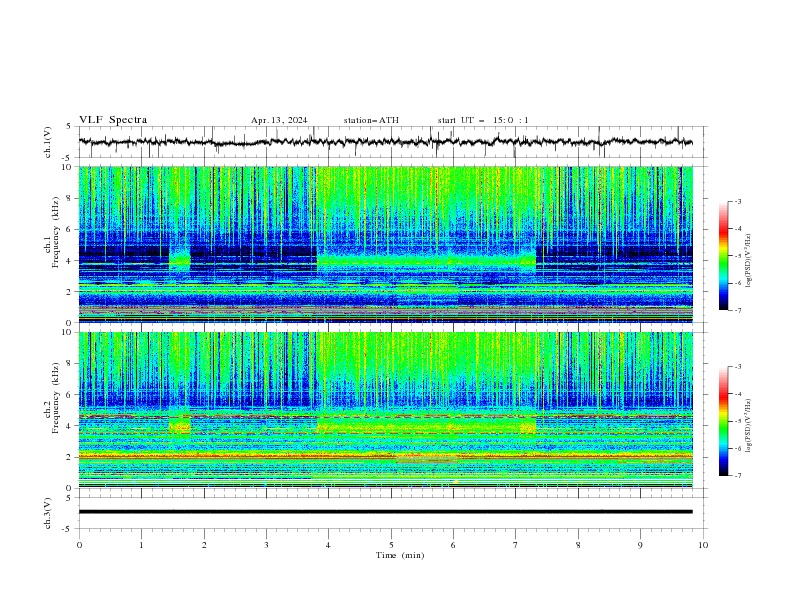Click the "VLF Spectra" plot title
This screenshot has width=792, height=612.
(x=113, y=120)
